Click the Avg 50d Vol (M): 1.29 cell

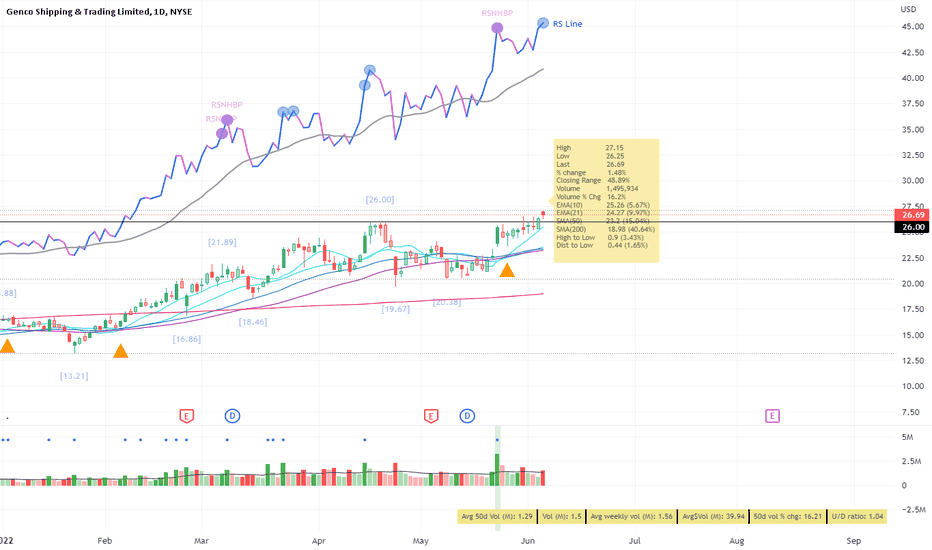tap(497, 516)
